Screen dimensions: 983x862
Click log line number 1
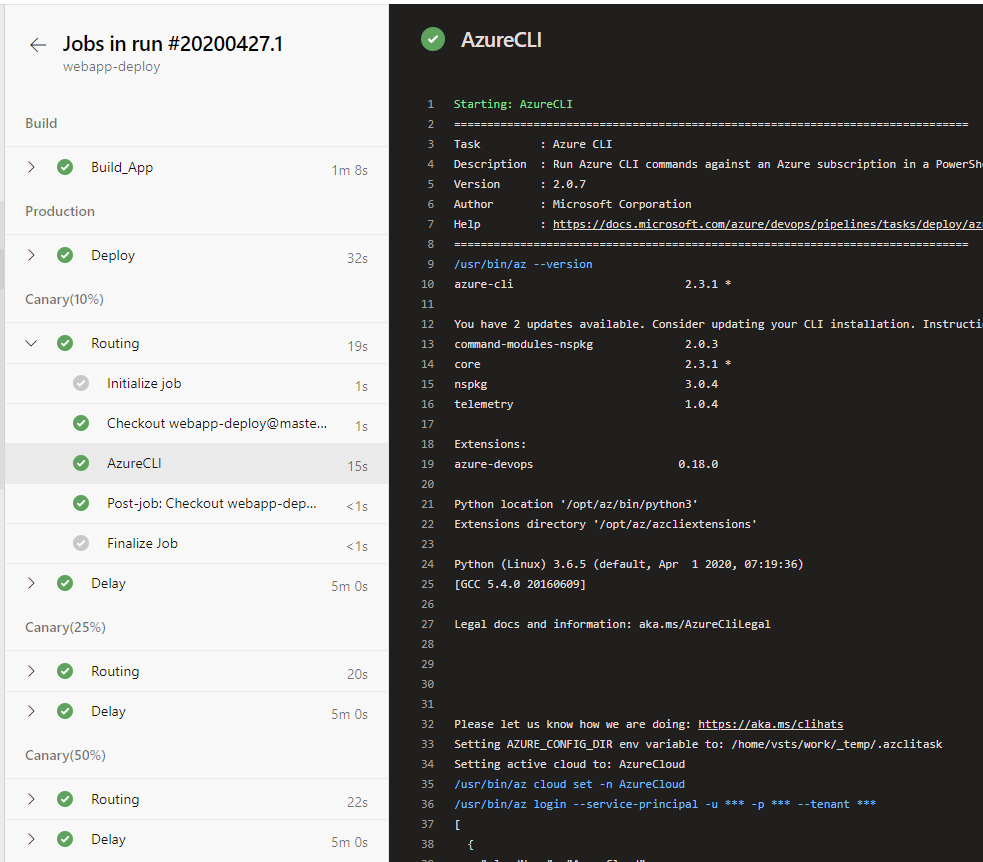pos(431,104)
